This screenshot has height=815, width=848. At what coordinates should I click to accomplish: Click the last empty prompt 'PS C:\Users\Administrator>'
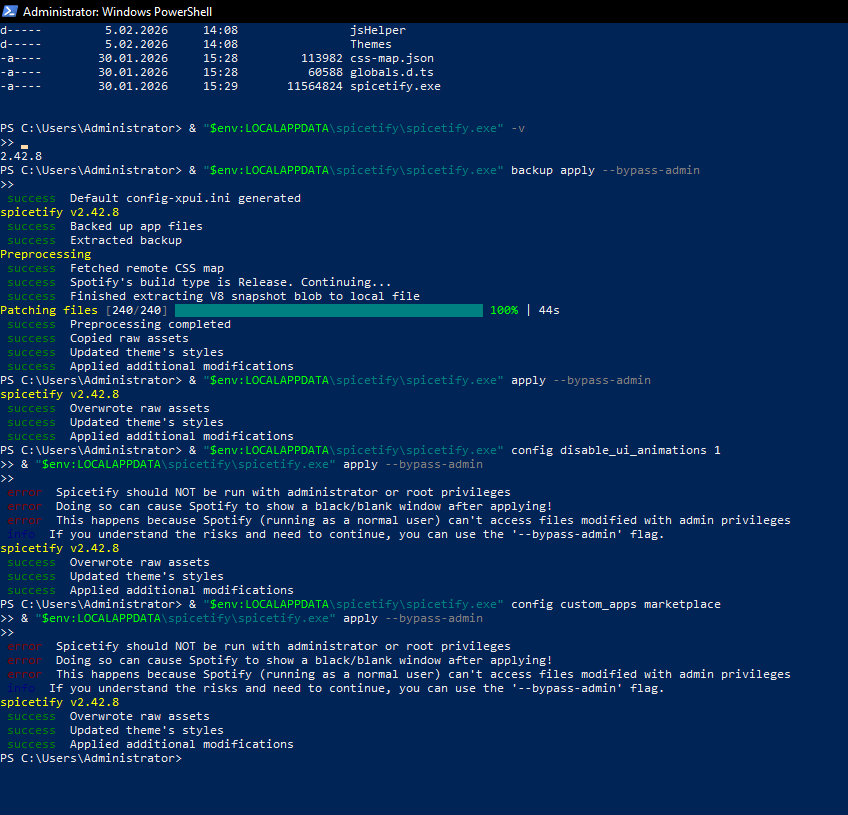(x=91, y=759)
